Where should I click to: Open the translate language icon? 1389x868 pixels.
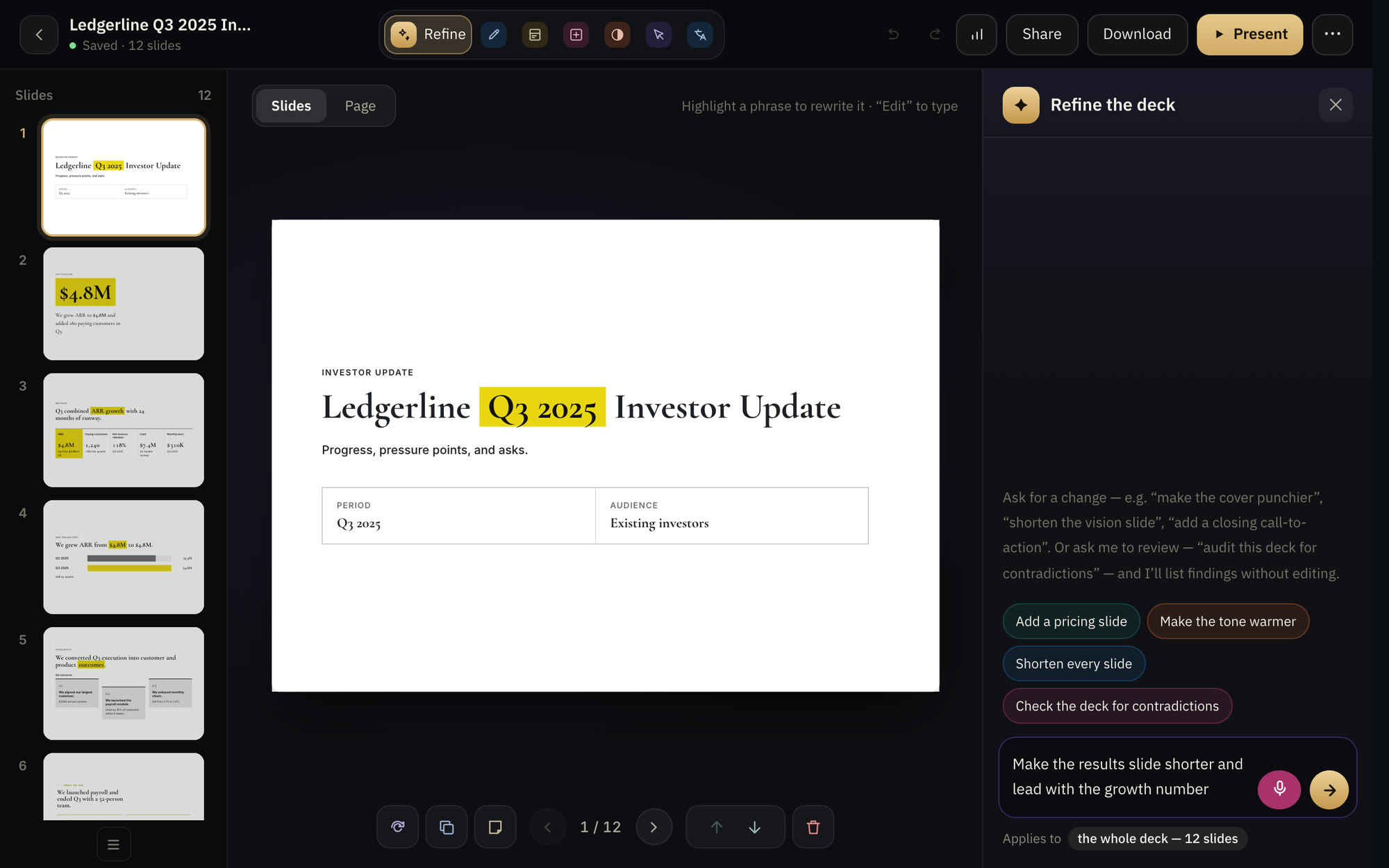(700, 35)
